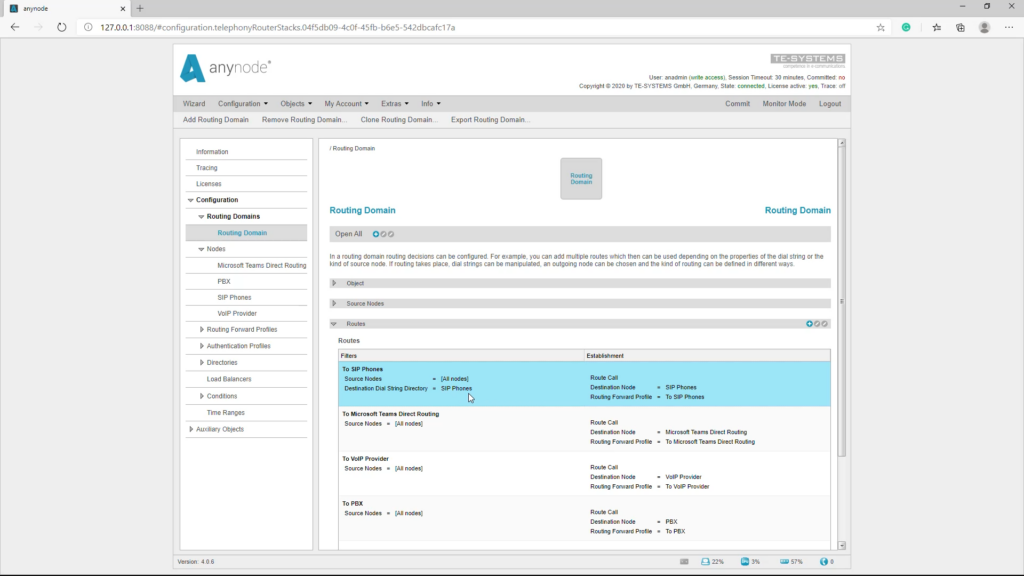1024x576 pixels.
Task: Expand Directories in sidebar
Action: [x=201, y=362]
